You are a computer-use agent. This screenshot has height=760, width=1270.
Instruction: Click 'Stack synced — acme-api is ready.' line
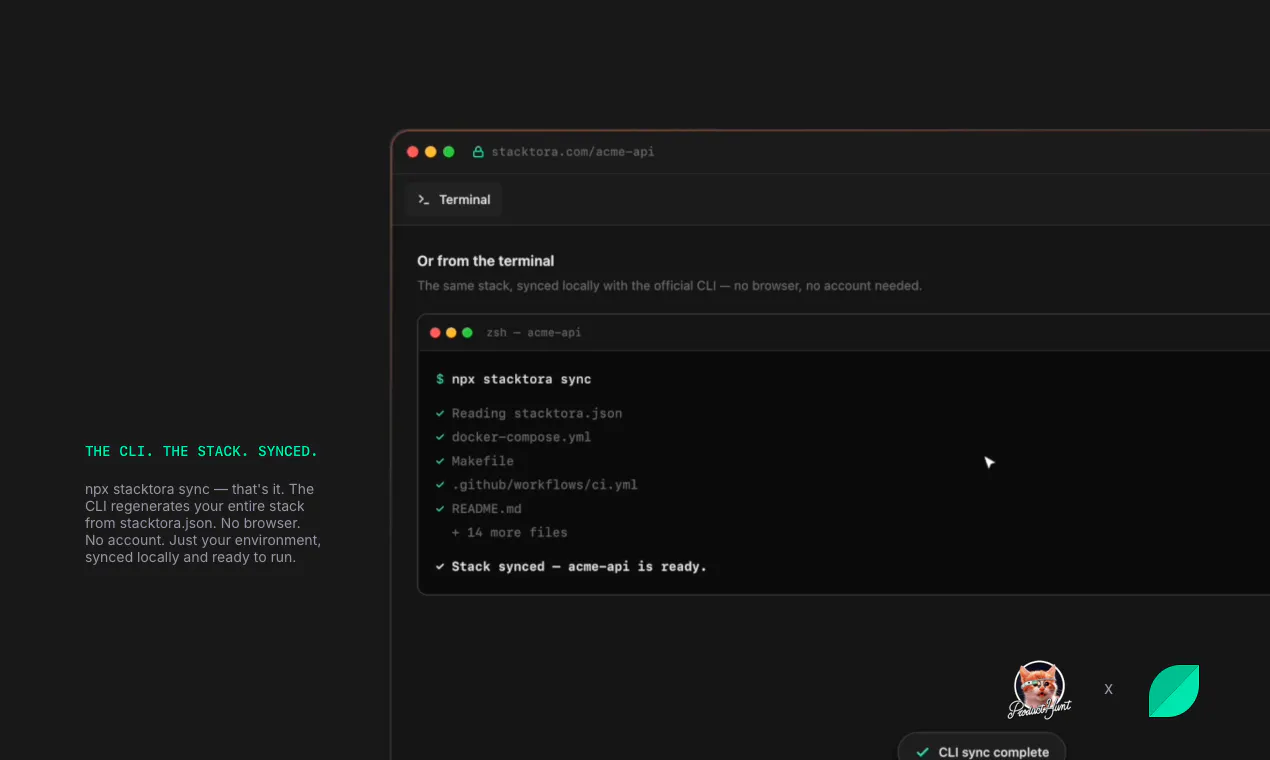579,567
